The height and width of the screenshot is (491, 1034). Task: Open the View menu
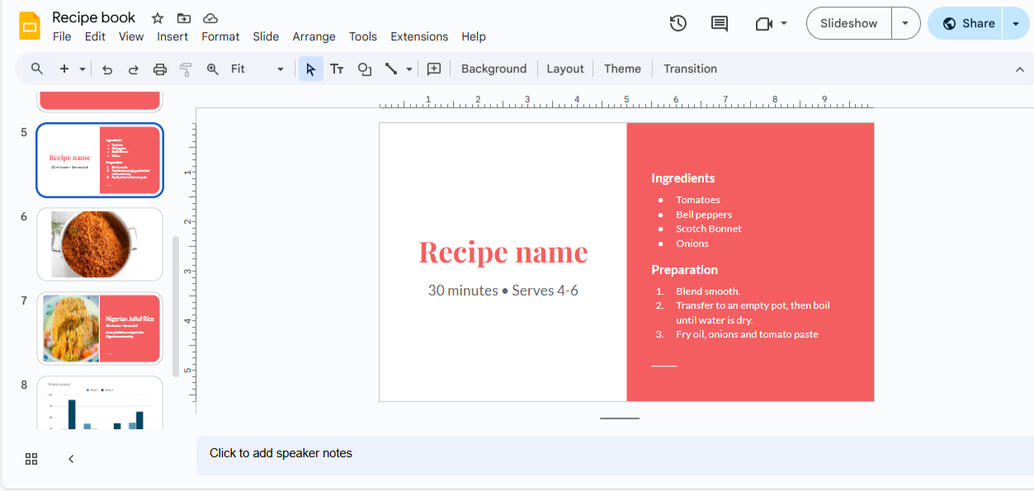[x=131, y=37]
